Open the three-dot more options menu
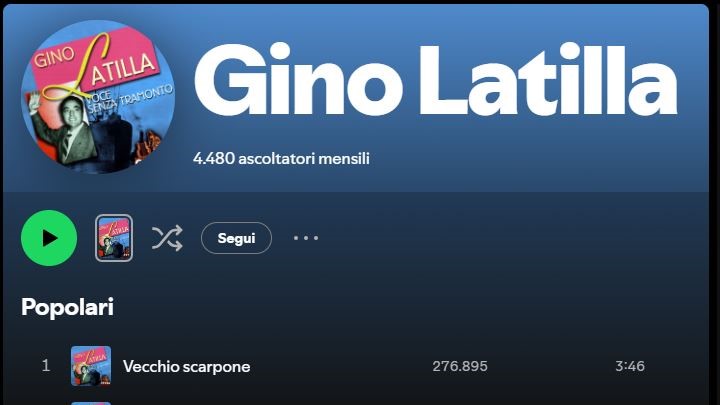720x405 pixels. click(306, 238)
